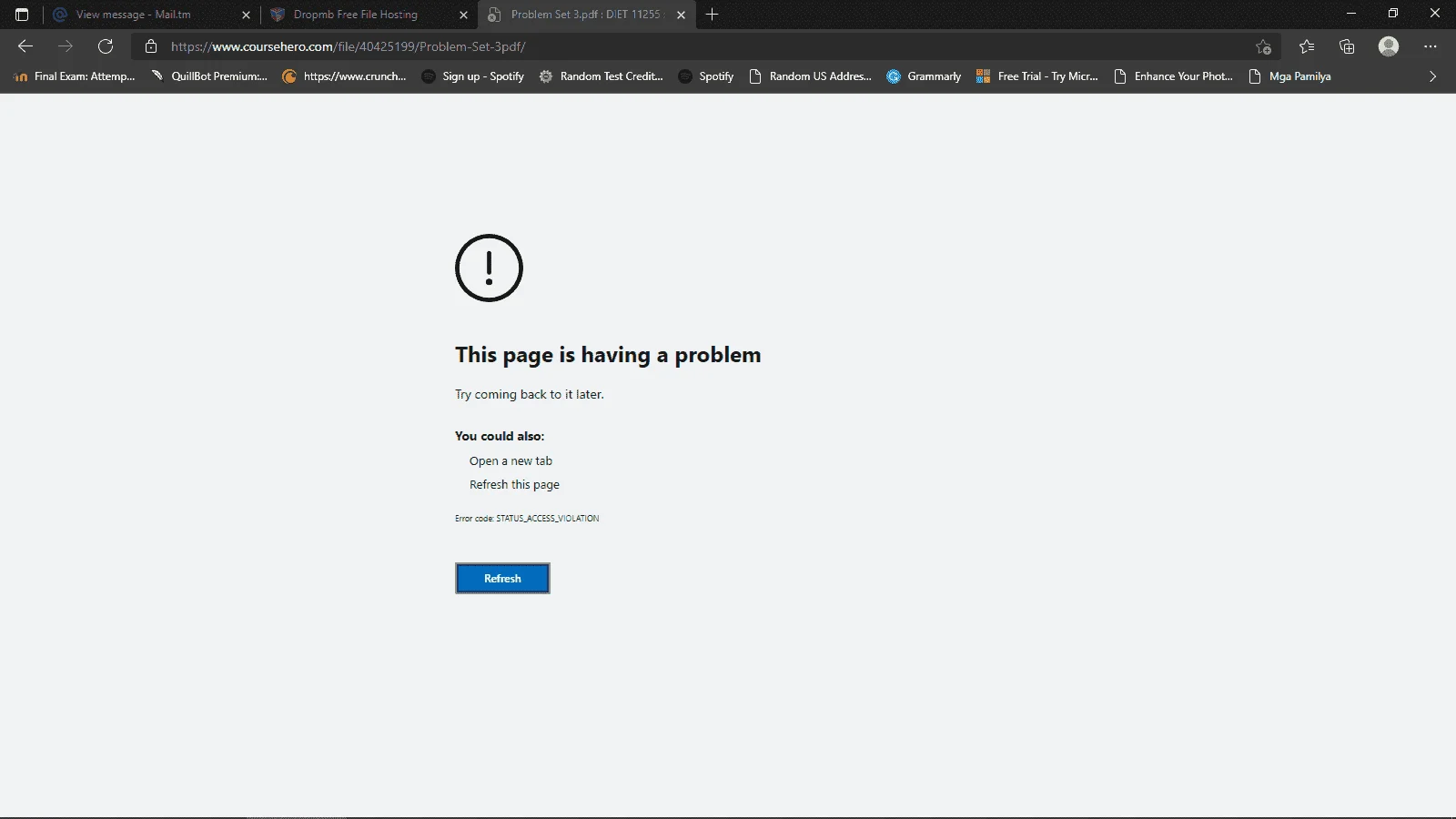Open Random Test Credit... bookmark

point(601,76)
